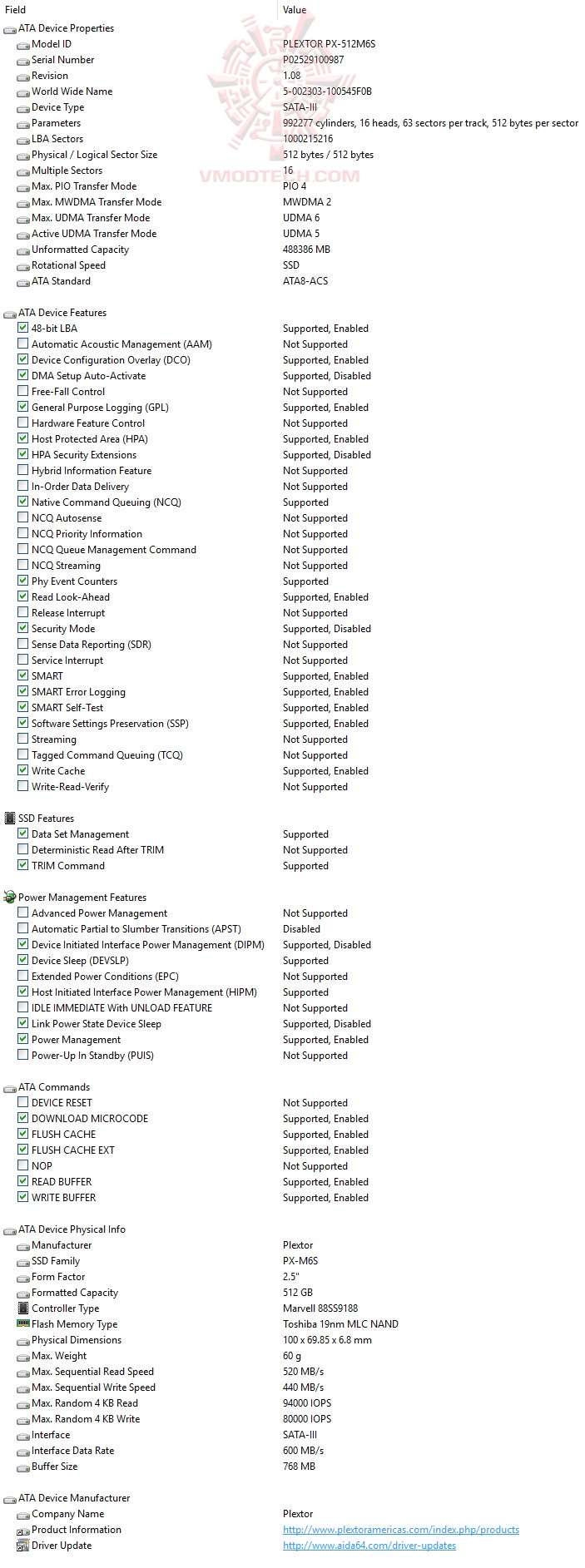Toggle the DOWNLOAD MICROCODE checkbox

(23, 1119)
